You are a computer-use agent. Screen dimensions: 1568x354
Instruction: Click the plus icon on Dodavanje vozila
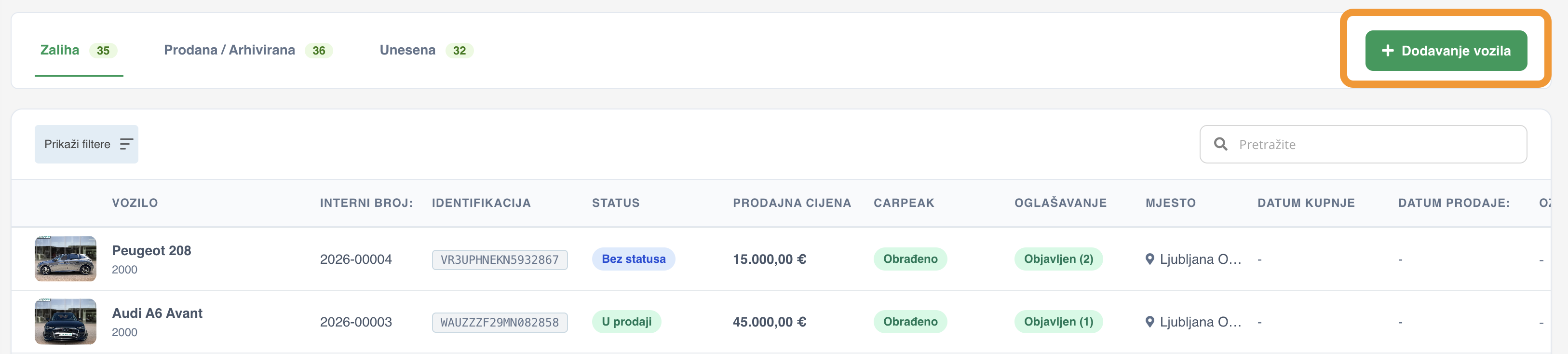pos(1387,51)
